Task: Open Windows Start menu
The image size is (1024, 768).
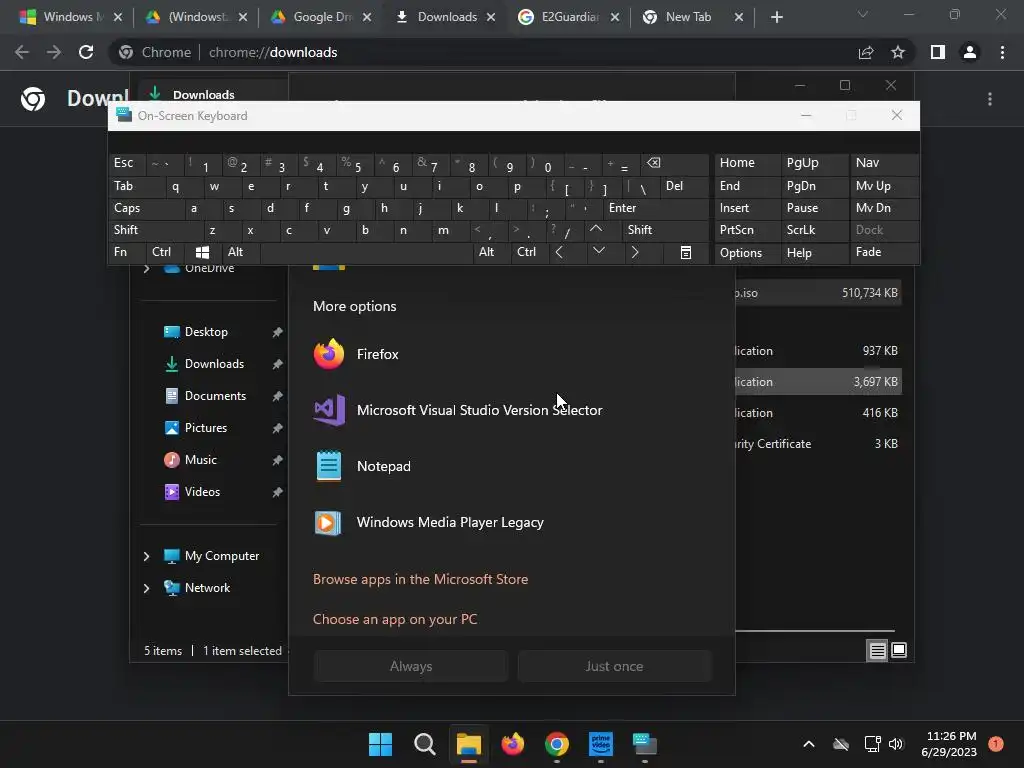Action: click(380, 744)
